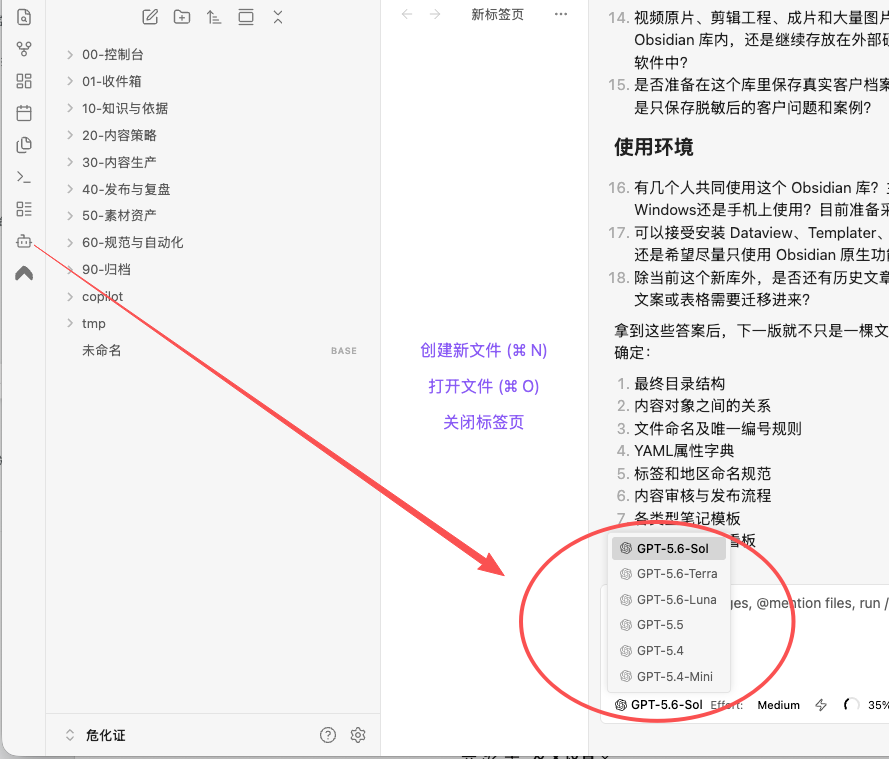Viewport: 889px width, 759px height.
Task: Open today's daily note calendar icon
Action: tap(24, 113)
